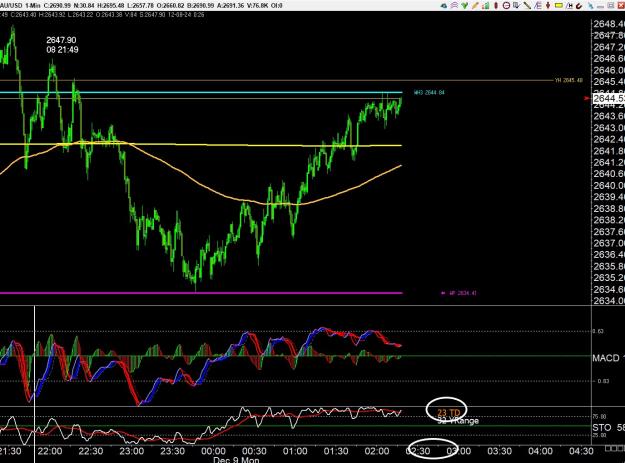Click the MACD indicator label
625x463 pixels.
tap(606, 358)
